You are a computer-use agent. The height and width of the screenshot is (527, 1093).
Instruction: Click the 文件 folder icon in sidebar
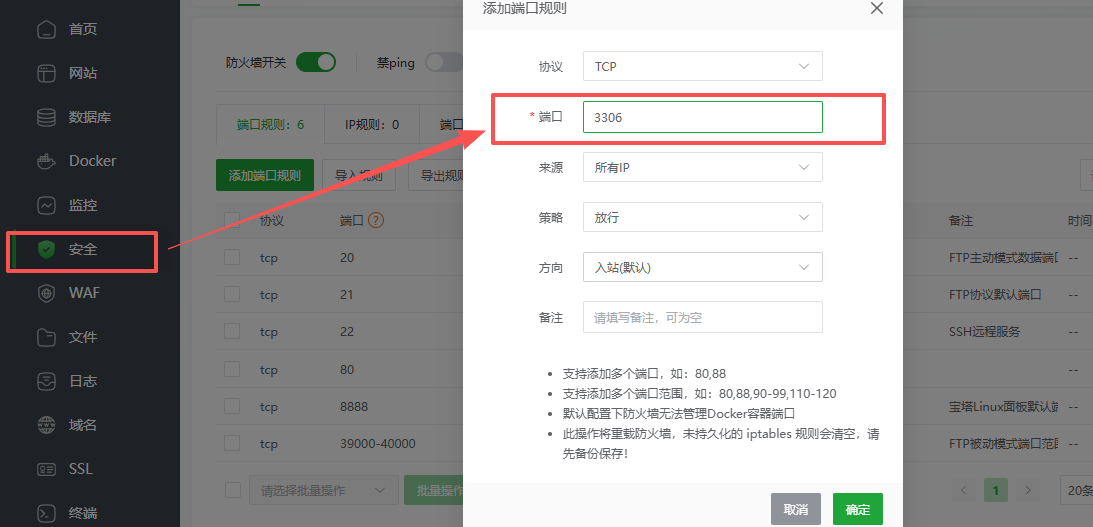pyautogui.click(x=46, y=337)
